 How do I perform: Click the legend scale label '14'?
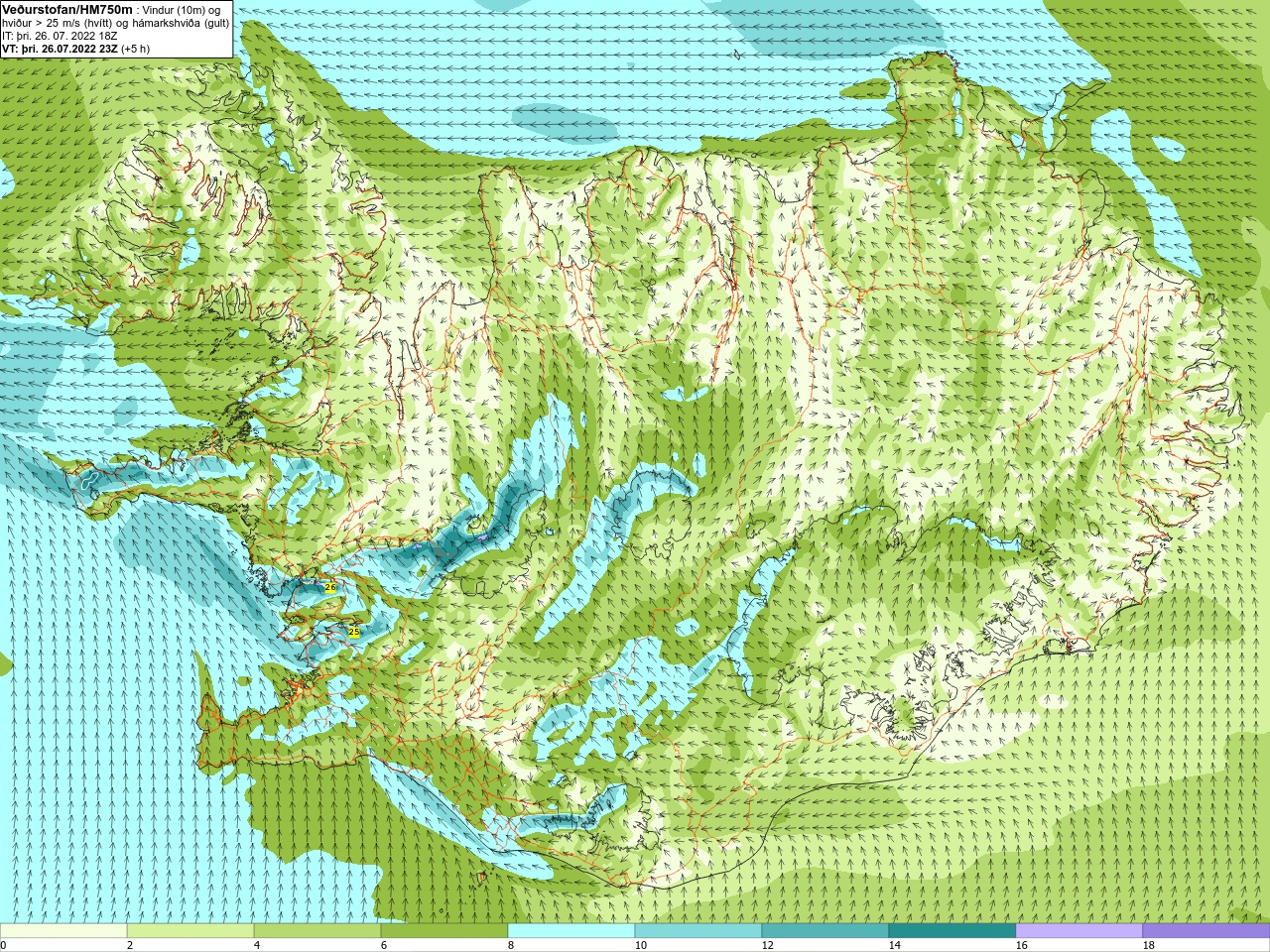coord(894,945)
